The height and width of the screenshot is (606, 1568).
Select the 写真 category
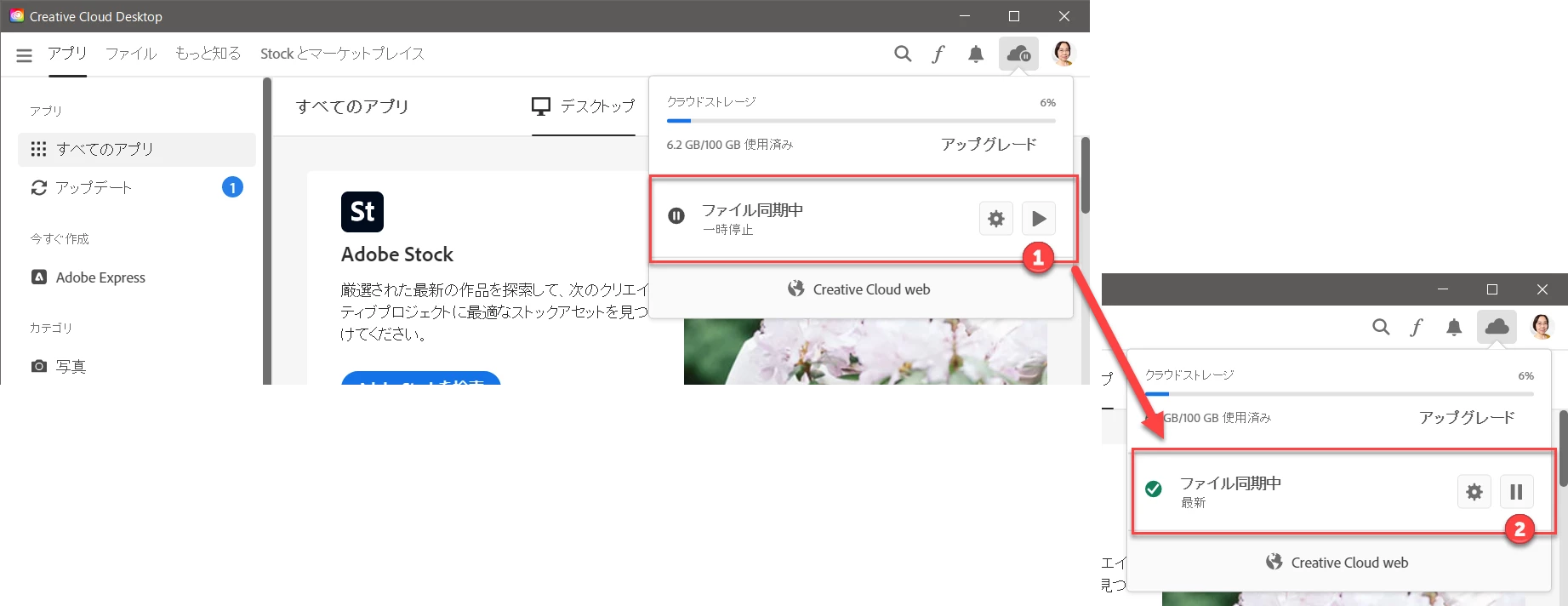pyautogui.click(x=137, y=366)
